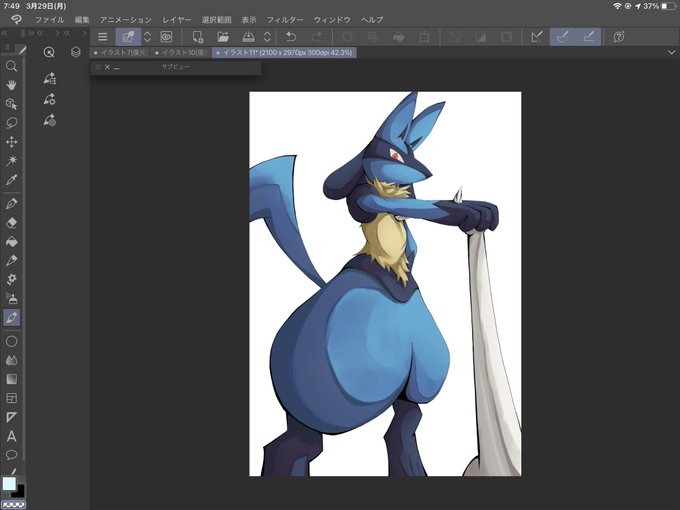Select the Eyedropper tool
Screen dimensions: 680x510
coord(12,180)
